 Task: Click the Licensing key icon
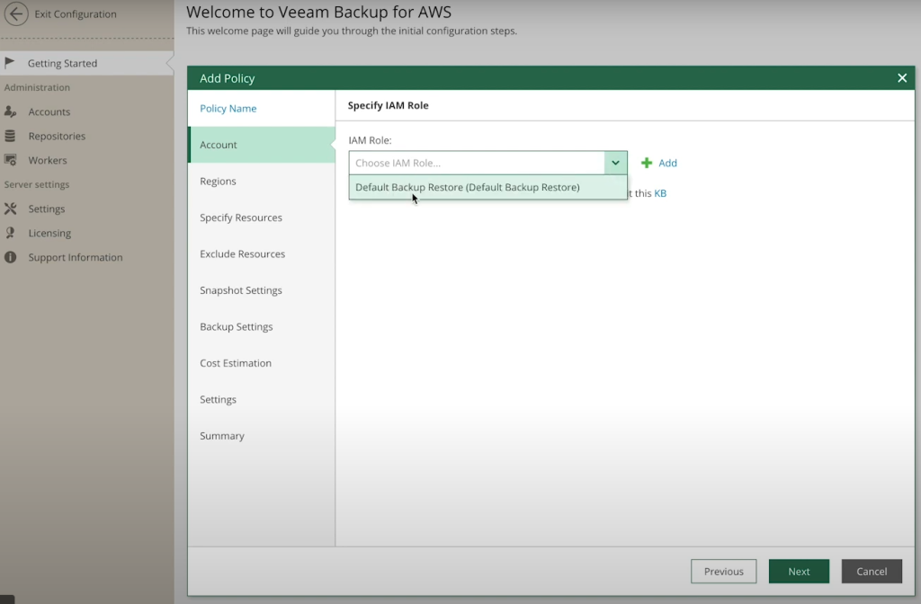point(12,232)
